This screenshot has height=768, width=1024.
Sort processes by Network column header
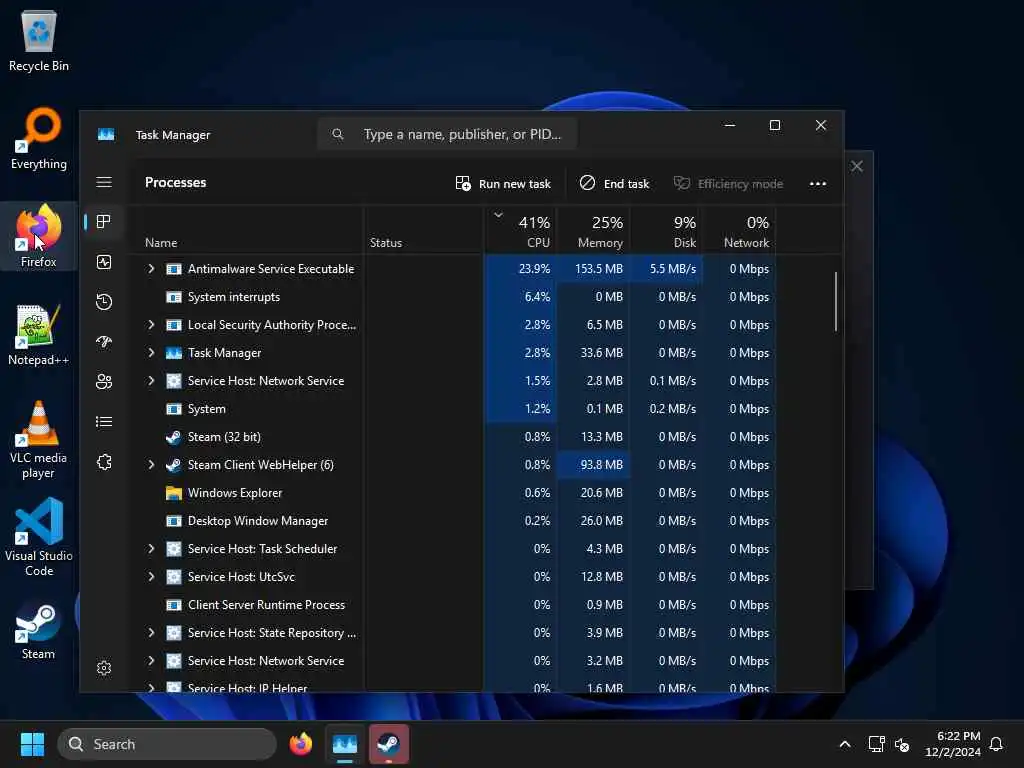click(740, 231)
